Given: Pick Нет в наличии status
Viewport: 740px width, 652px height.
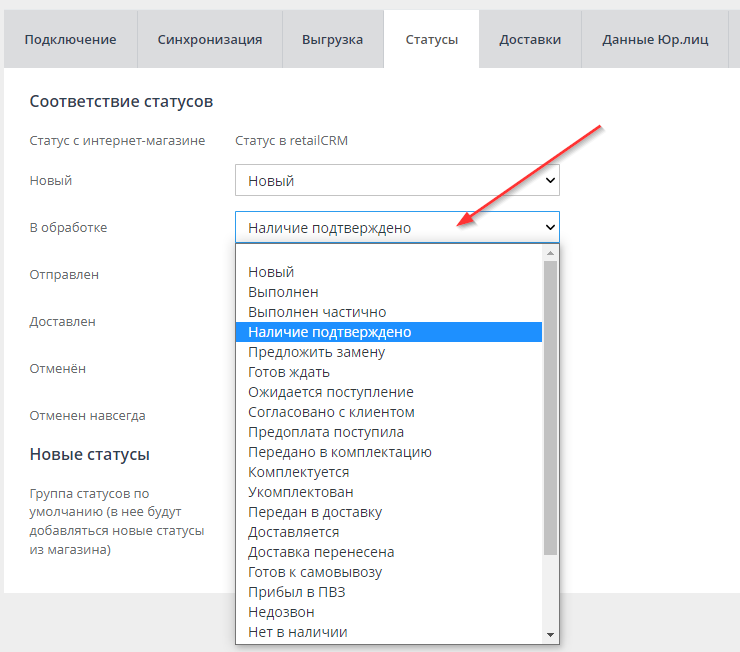Looking at the screenshot, I should point(298,632).
